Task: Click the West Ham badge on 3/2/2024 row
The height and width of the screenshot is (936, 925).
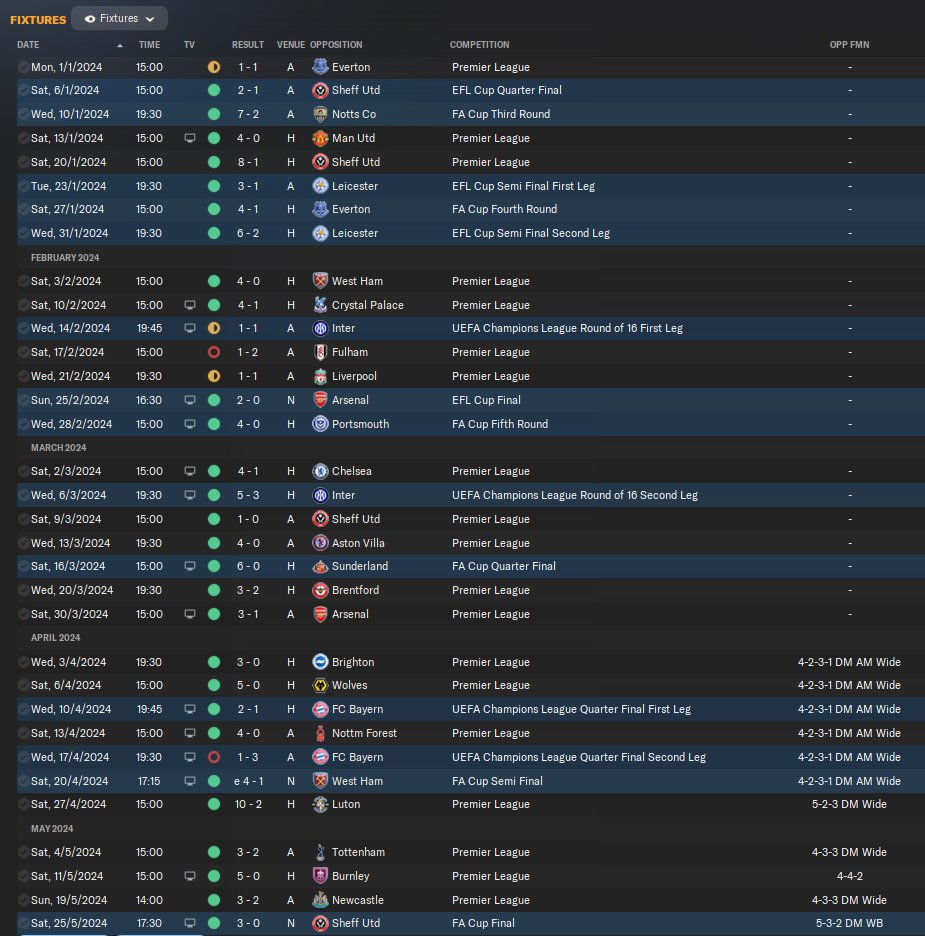Action: point(320,281)
